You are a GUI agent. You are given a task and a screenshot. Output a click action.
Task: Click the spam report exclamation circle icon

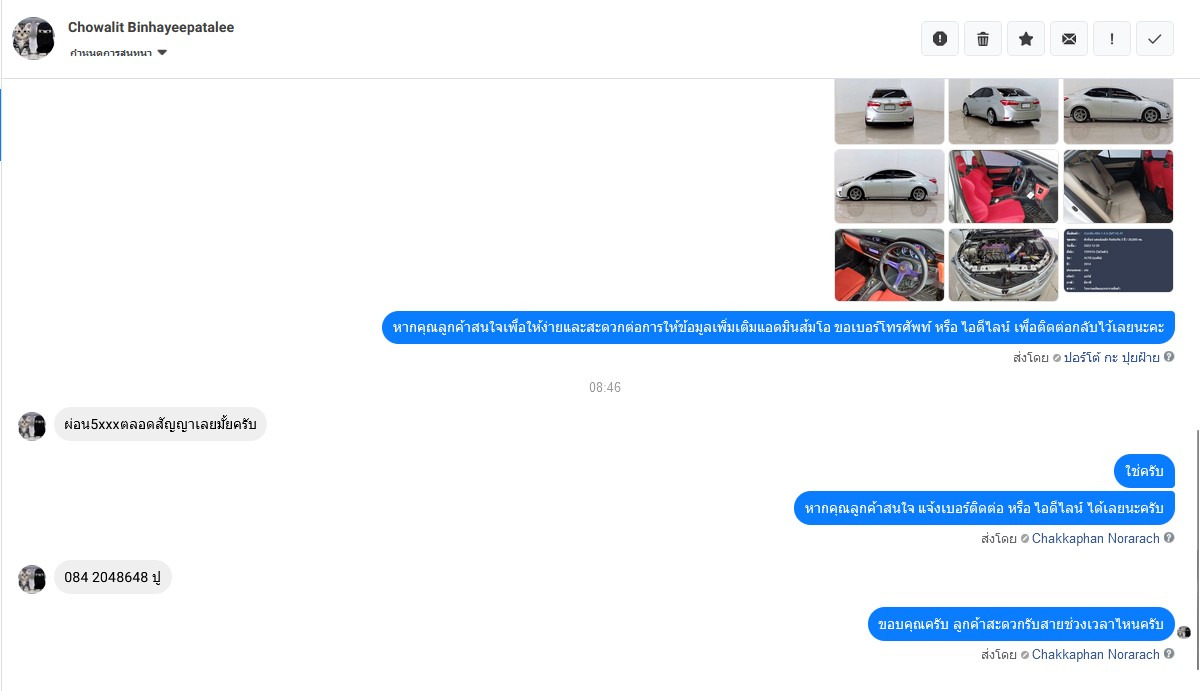(x=940, y=39)
